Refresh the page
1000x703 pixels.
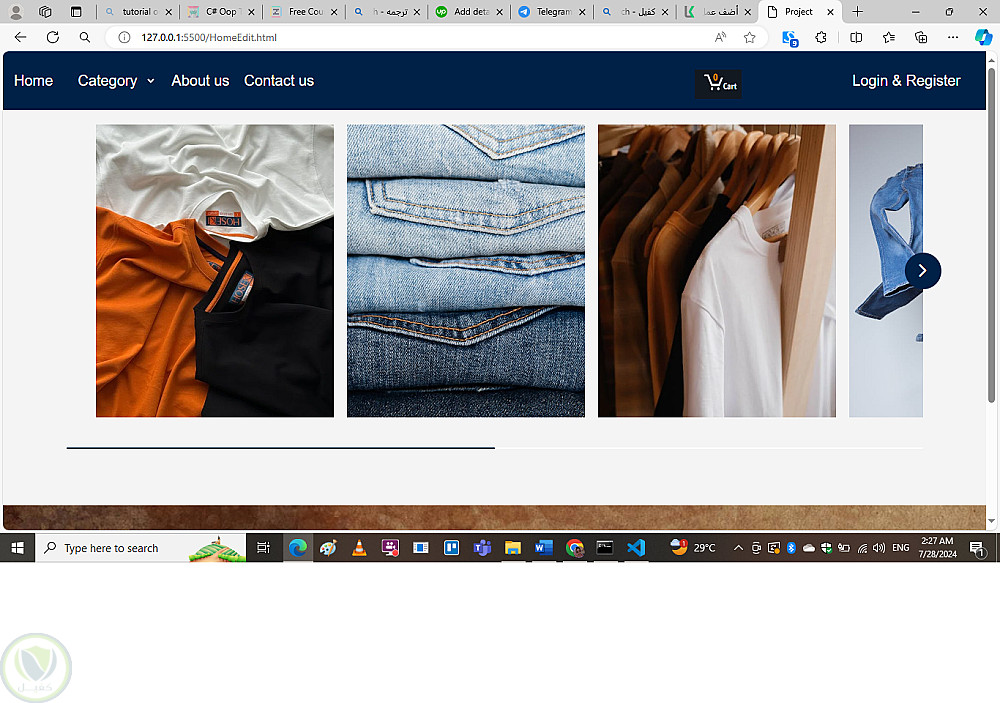53,38
